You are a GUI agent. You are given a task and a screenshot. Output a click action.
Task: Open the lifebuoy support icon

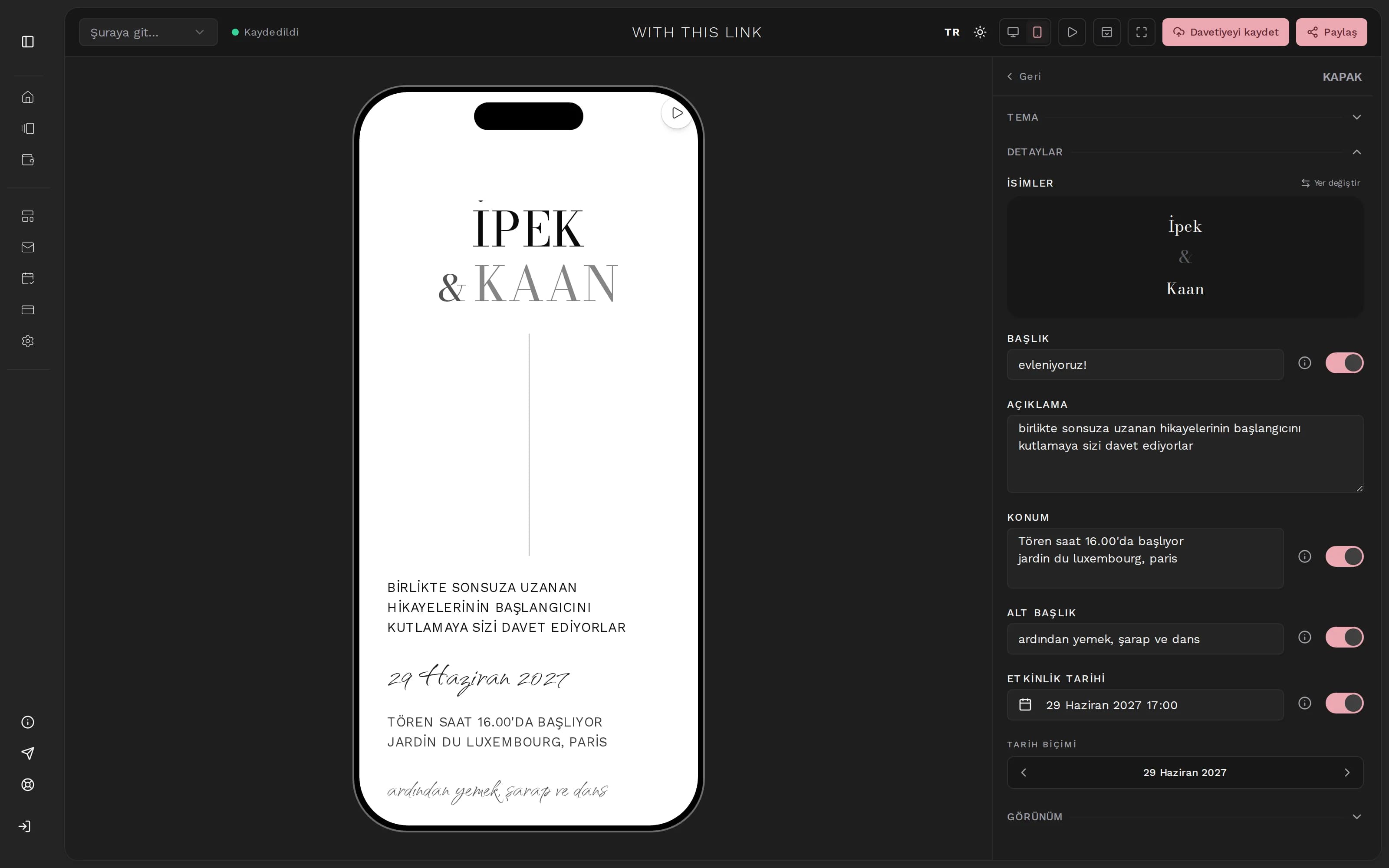tap(27, 785)
